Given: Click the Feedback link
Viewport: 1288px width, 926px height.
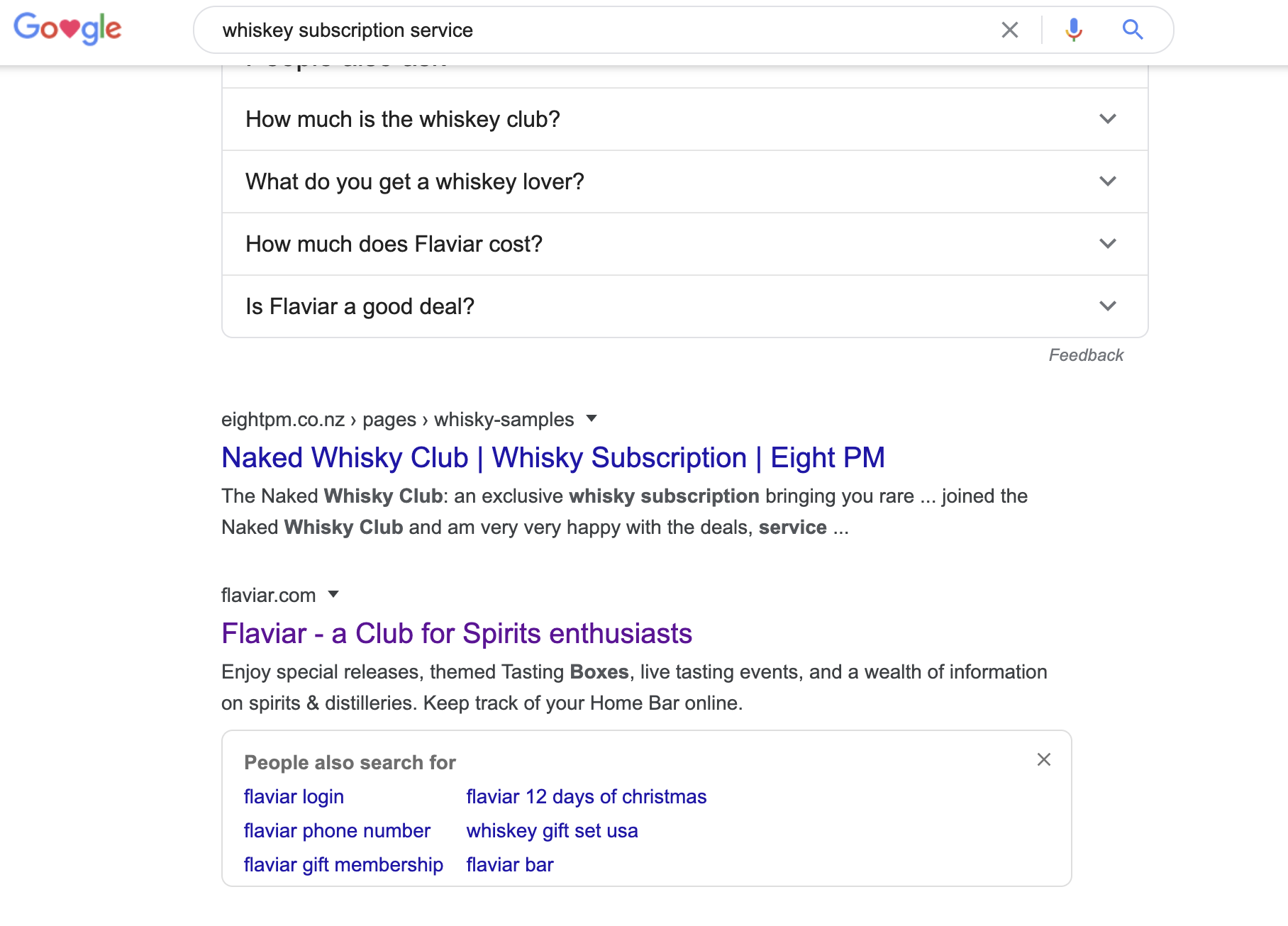Looking at the screenshot, I should (x=1085, y=355).
